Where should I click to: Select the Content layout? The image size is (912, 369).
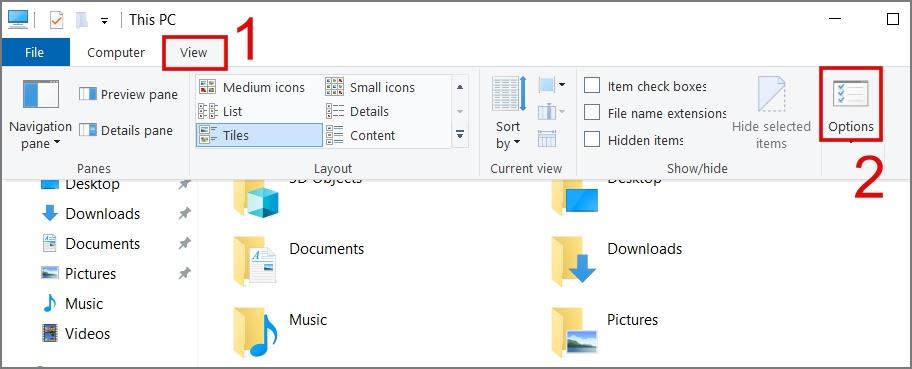pos(361,135)
